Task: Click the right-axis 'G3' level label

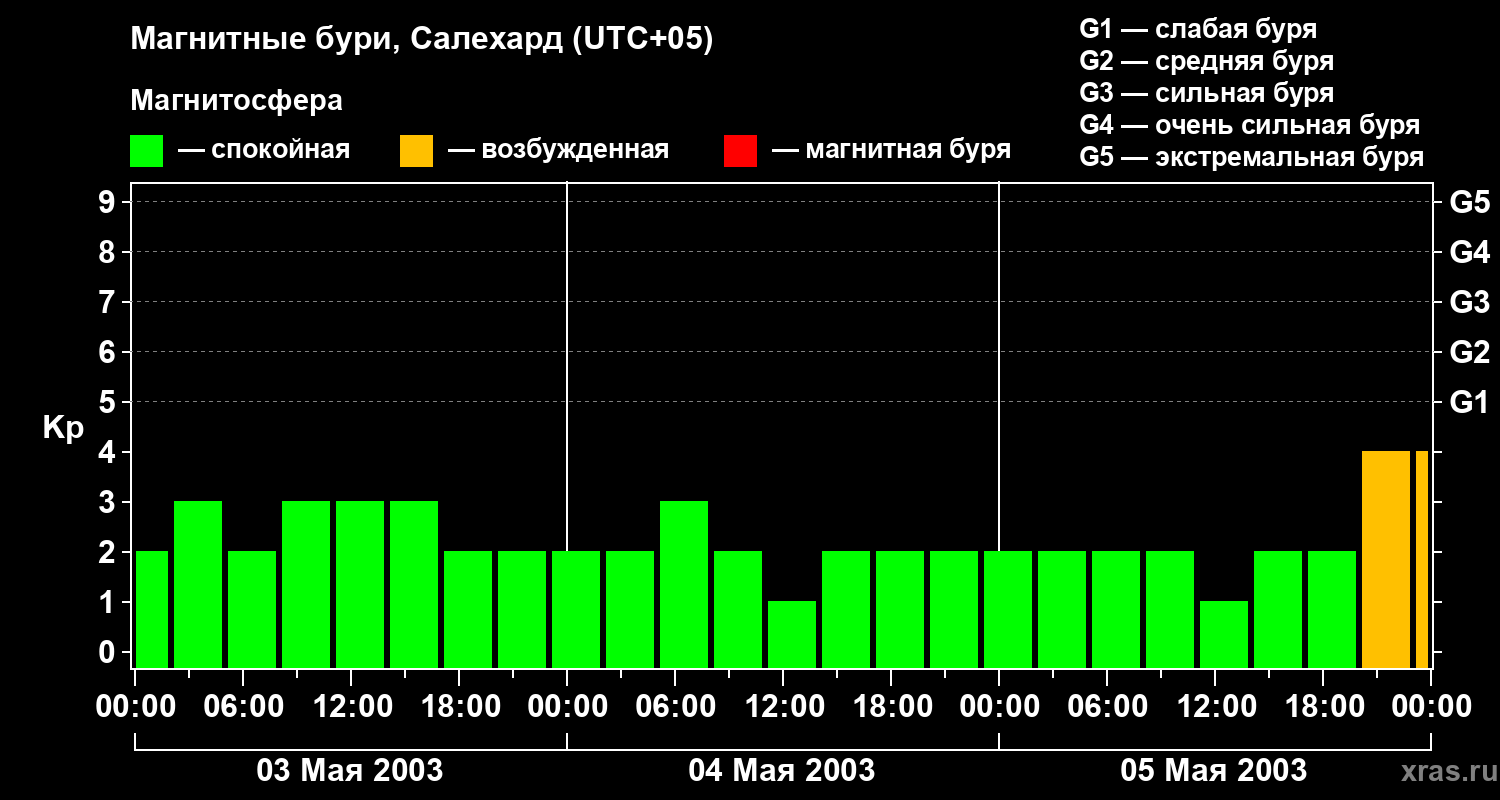Action: [1469, 302]
